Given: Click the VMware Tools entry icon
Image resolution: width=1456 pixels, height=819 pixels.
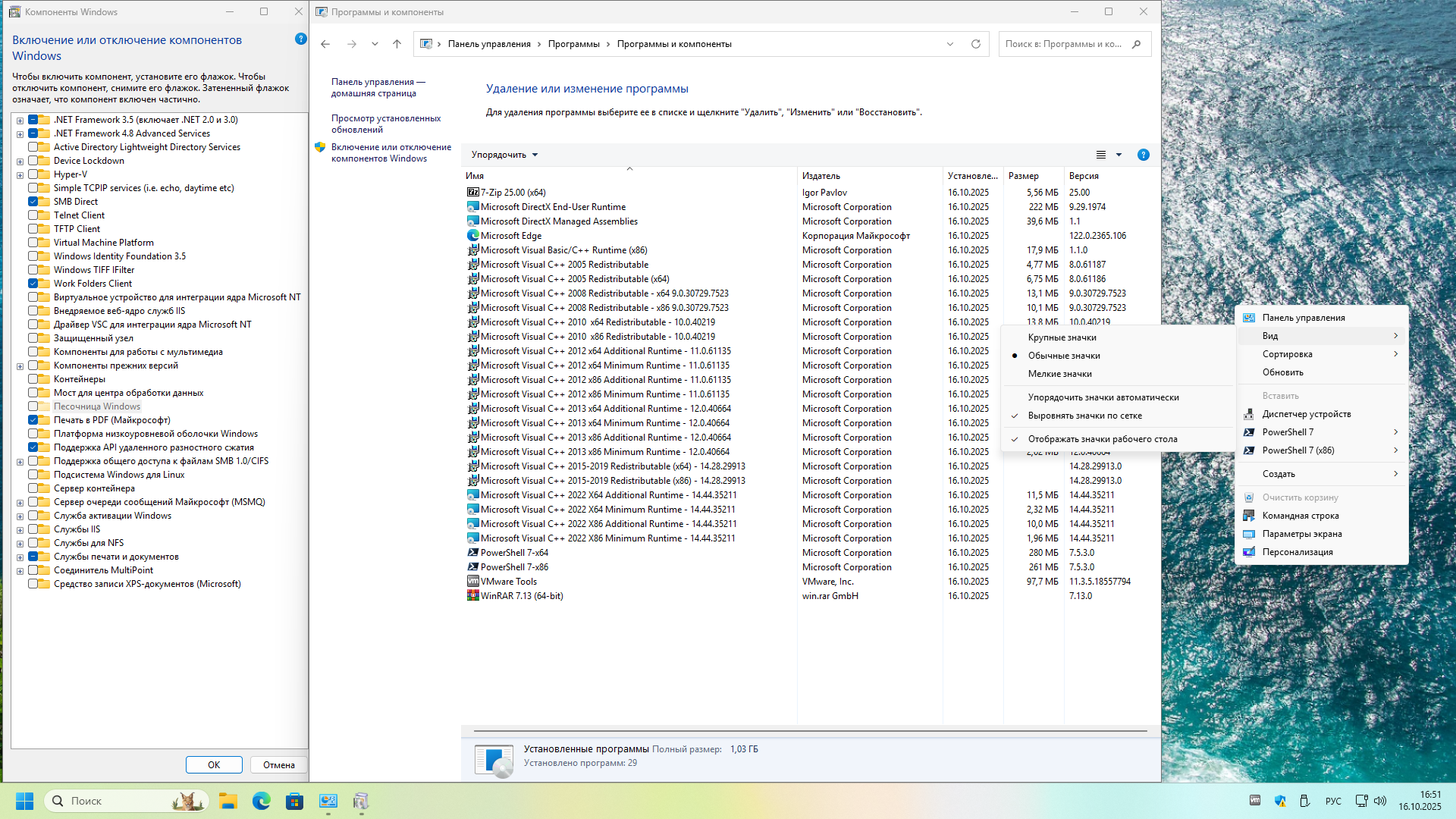Looking at the screenshot, I should click(x=473, y=582).
